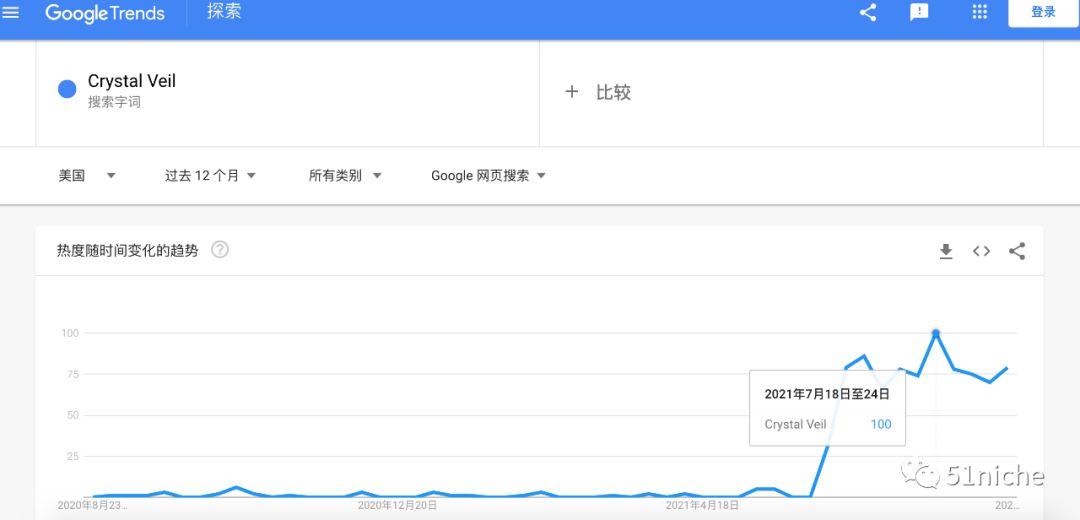Screen dimensions: 1080x520
Task: Open the Google apps grid
Action: click(x=979, y=12)
